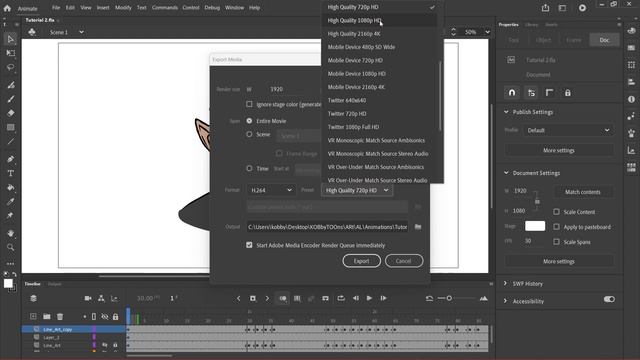This screenshot has width=640, height=360.
Task: Collapse the Document Settings section
Action: [506, 173]
